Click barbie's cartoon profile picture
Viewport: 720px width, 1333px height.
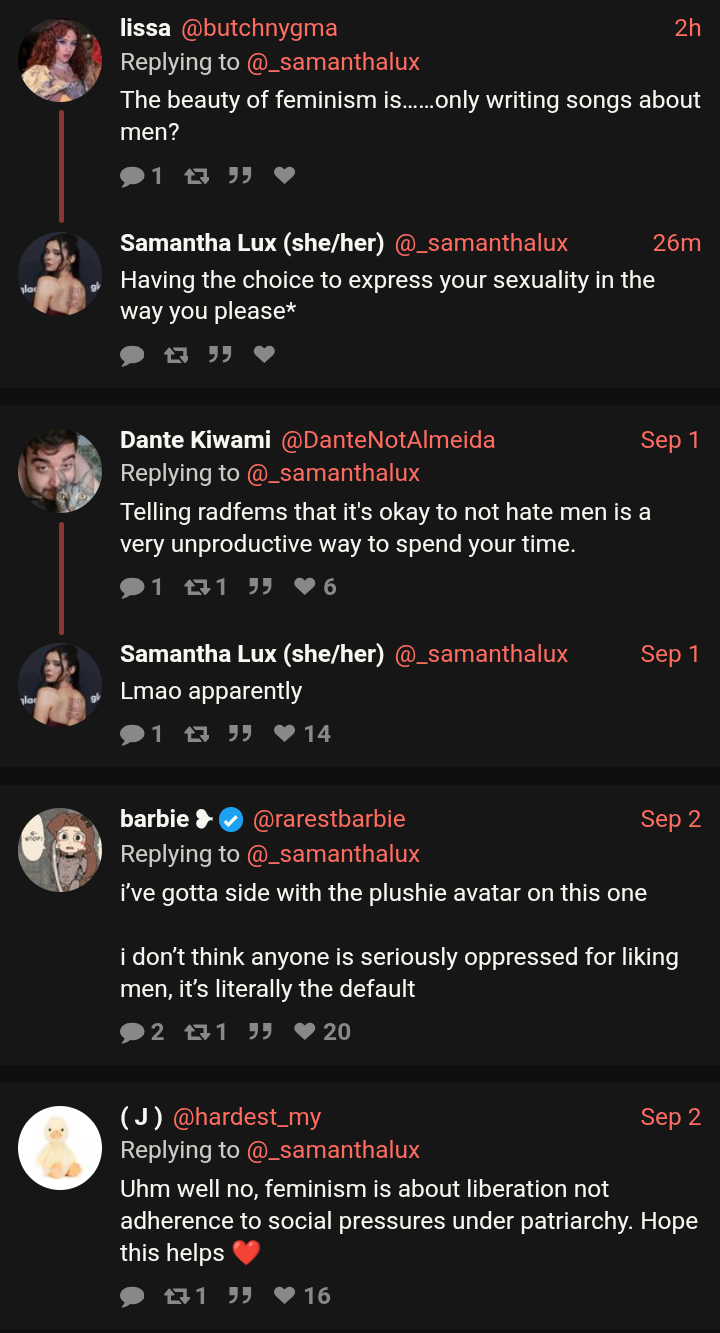pos(60,850)
